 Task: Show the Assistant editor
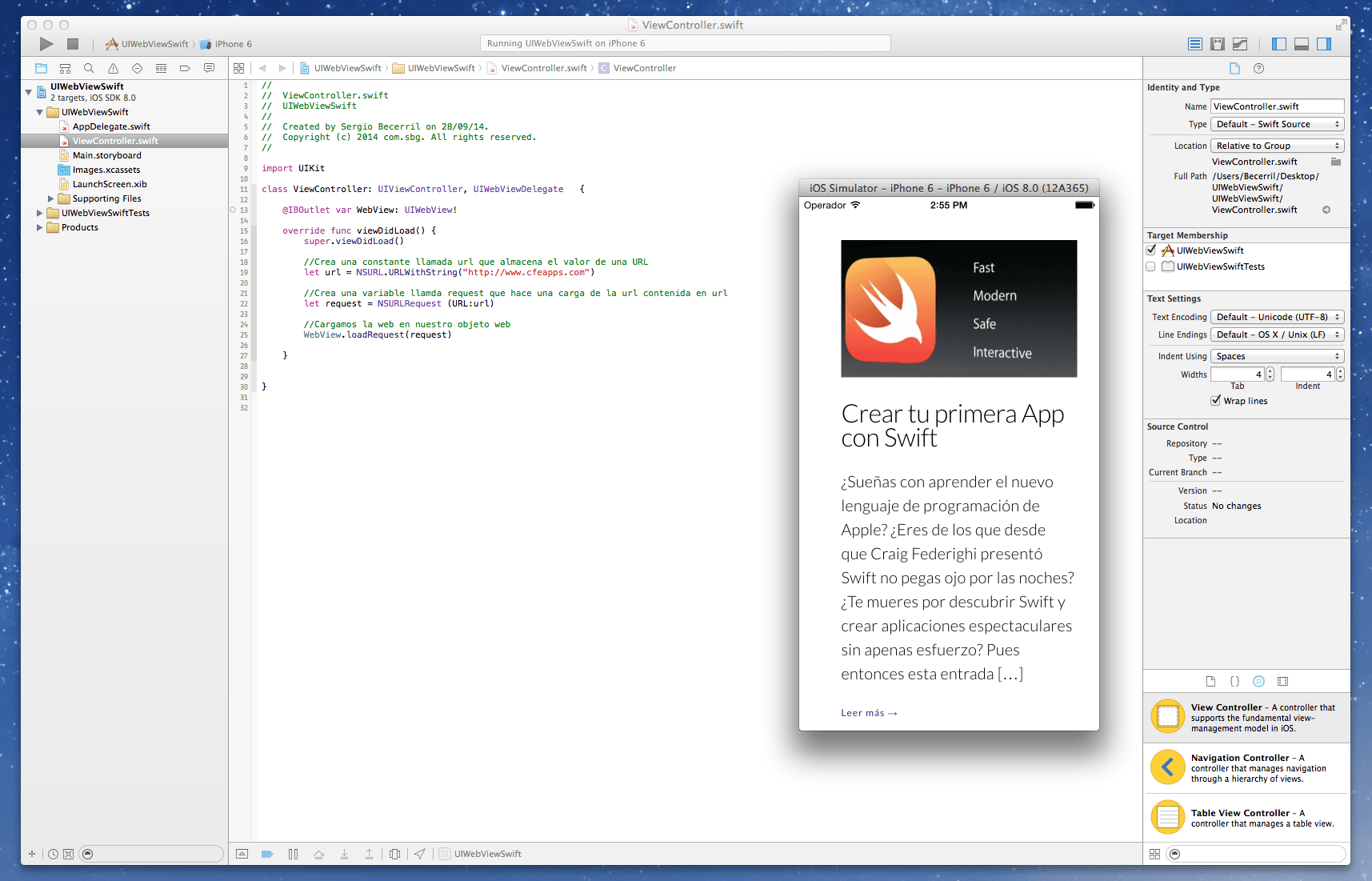click(1218, 44)
